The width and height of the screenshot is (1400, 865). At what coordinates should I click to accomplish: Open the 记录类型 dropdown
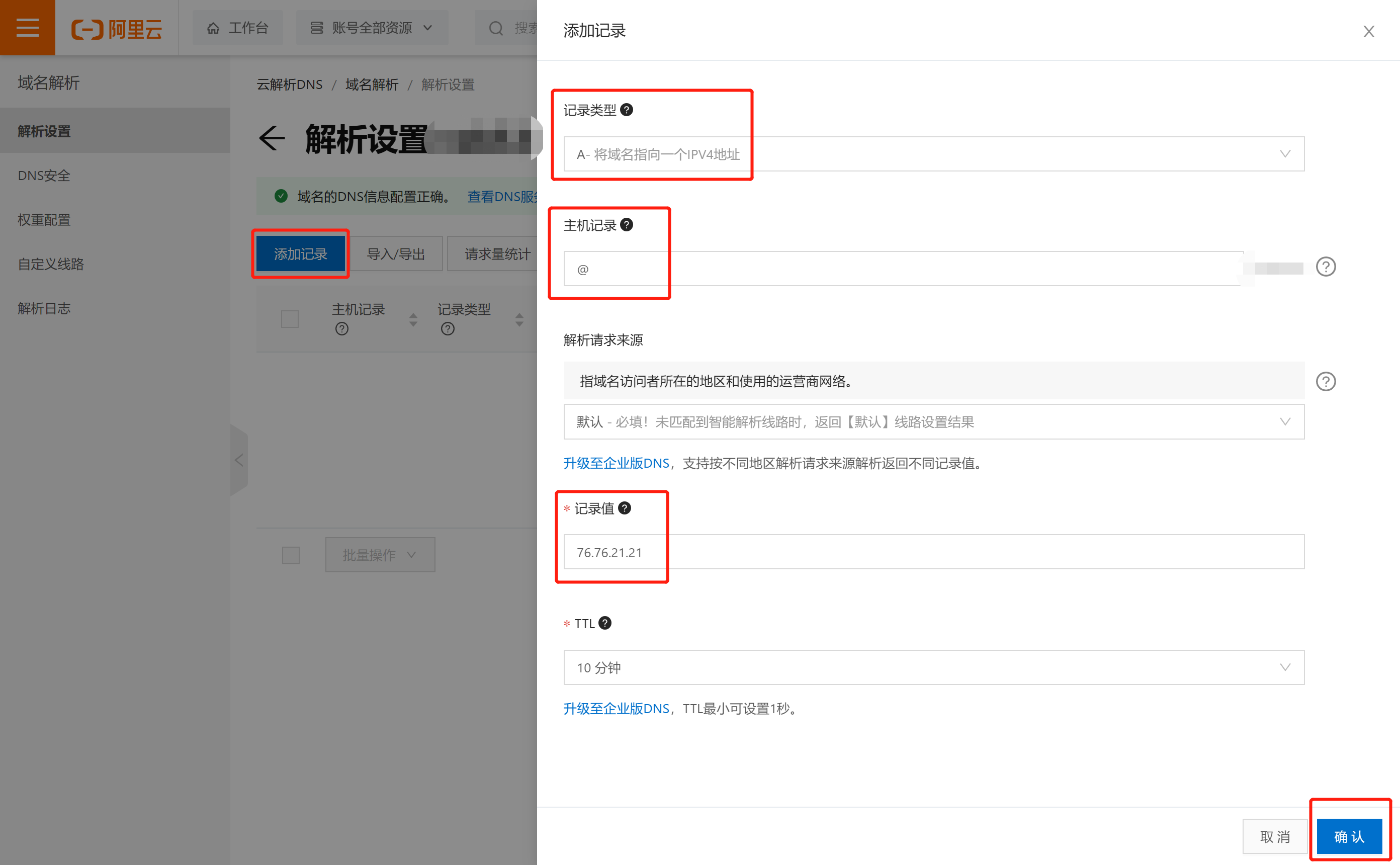point(933,154)
